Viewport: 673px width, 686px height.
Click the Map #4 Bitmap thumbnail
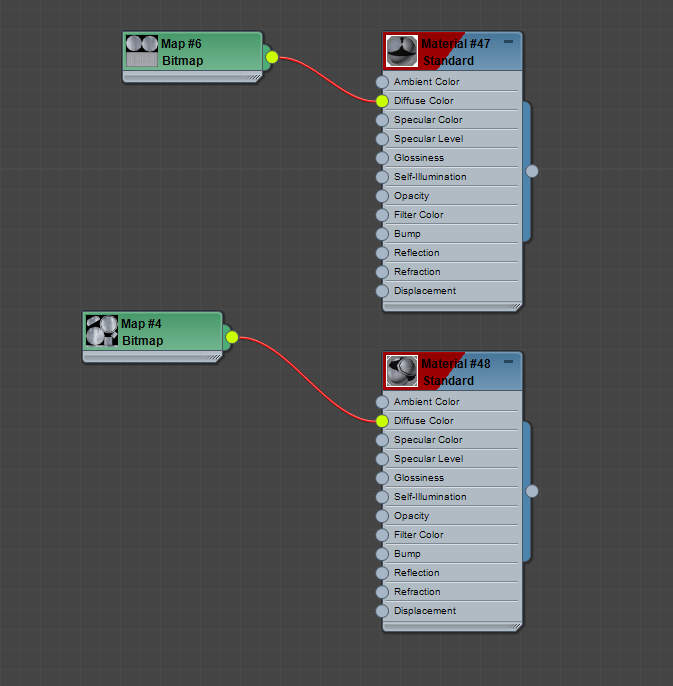[102, 332]
